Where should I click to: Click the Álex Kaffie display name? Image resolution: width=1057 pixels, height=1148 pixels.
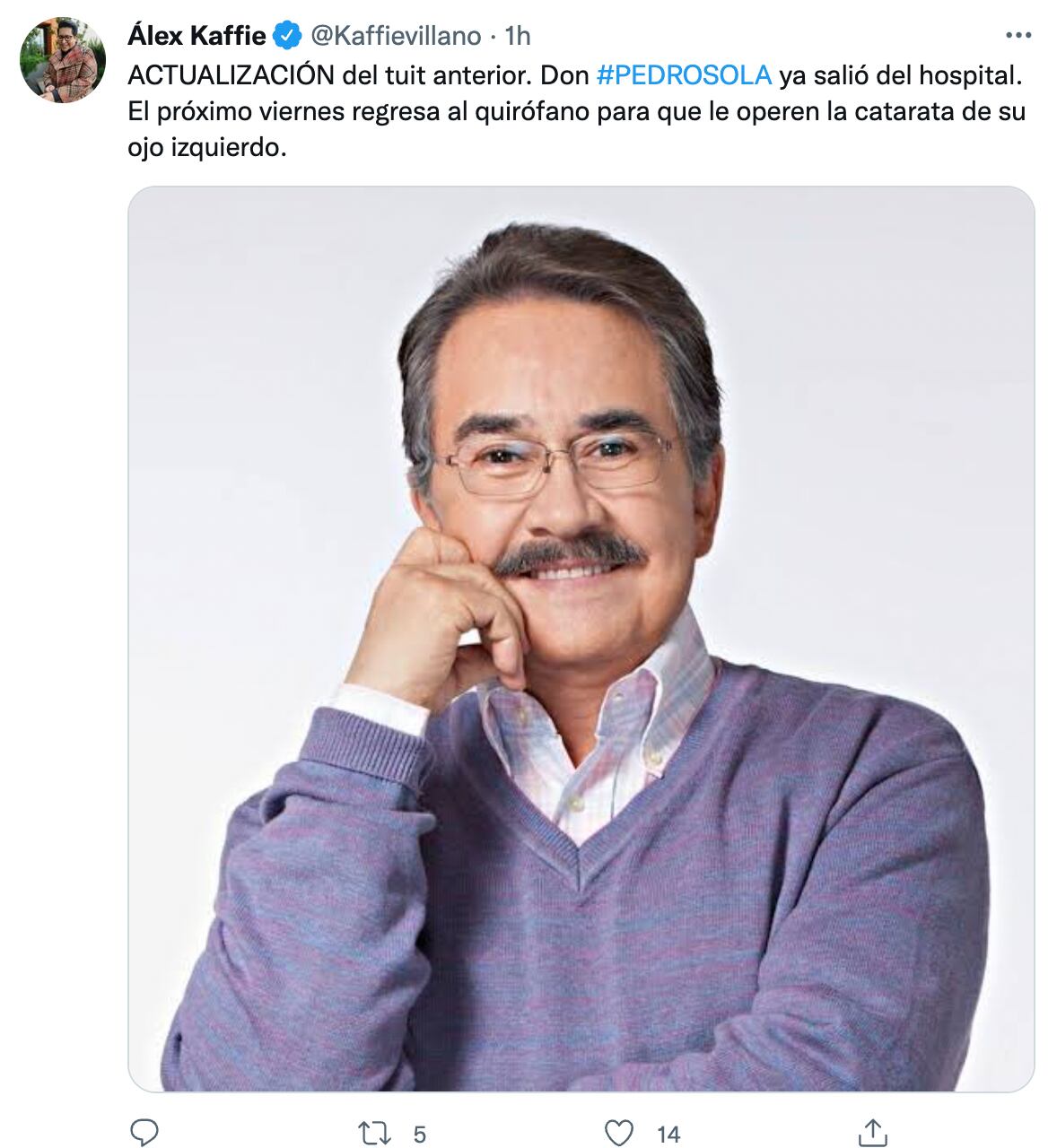[x=197, y=36]
